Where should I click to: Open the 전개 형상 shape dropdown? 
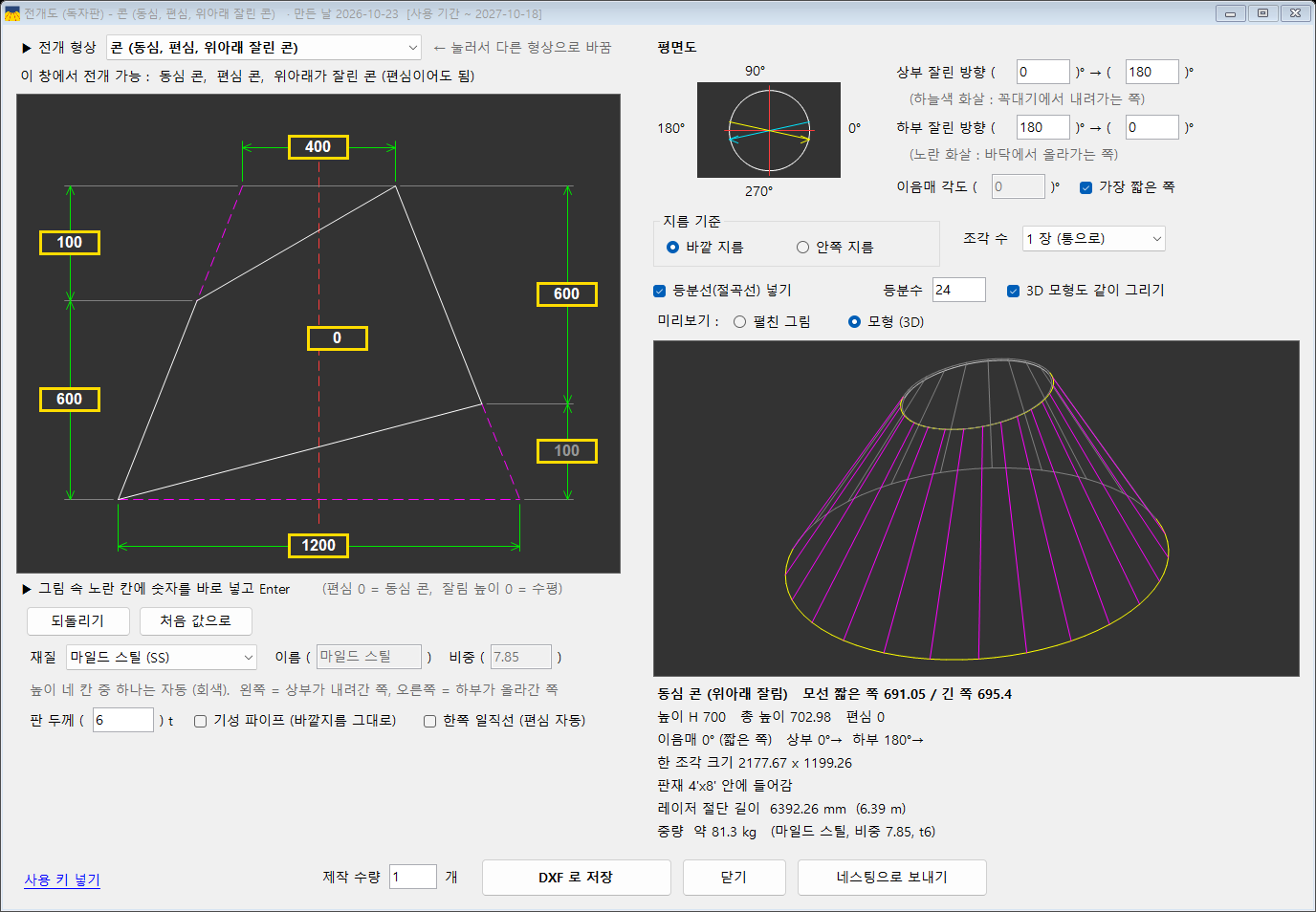[x=264, y=48]
